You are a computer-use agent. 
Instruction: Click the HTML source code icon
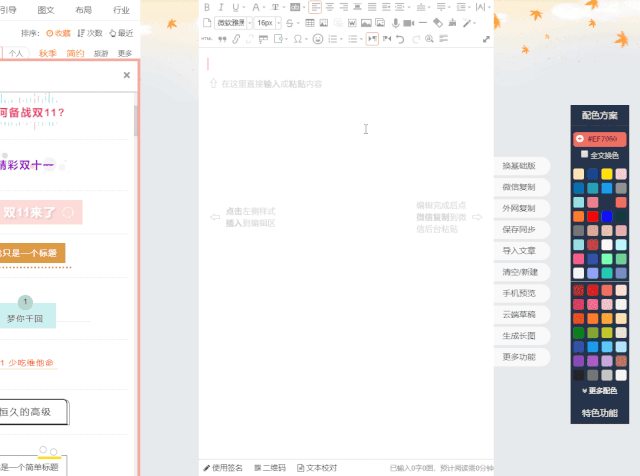207,39
